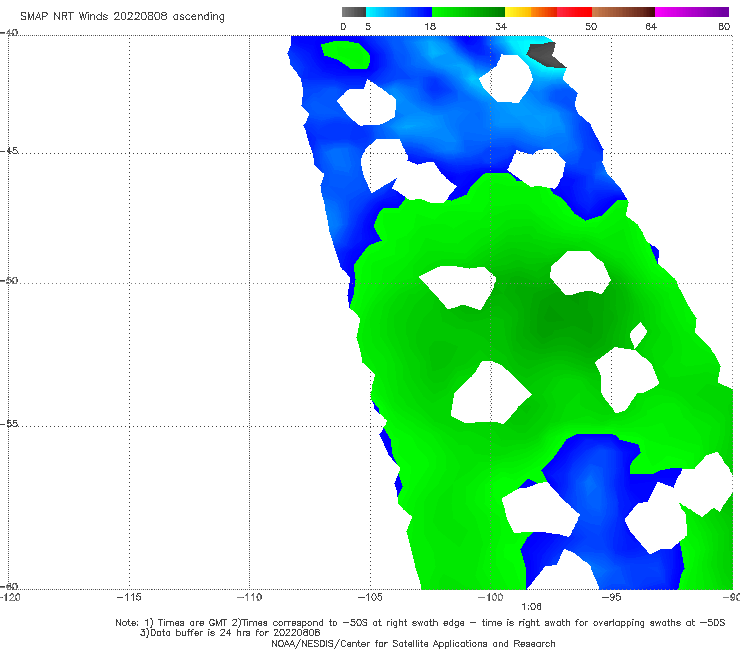Click the blue 5-18 segment of color bar
Image resolution: width=740 pixels, height=650 pixels.
399,12
